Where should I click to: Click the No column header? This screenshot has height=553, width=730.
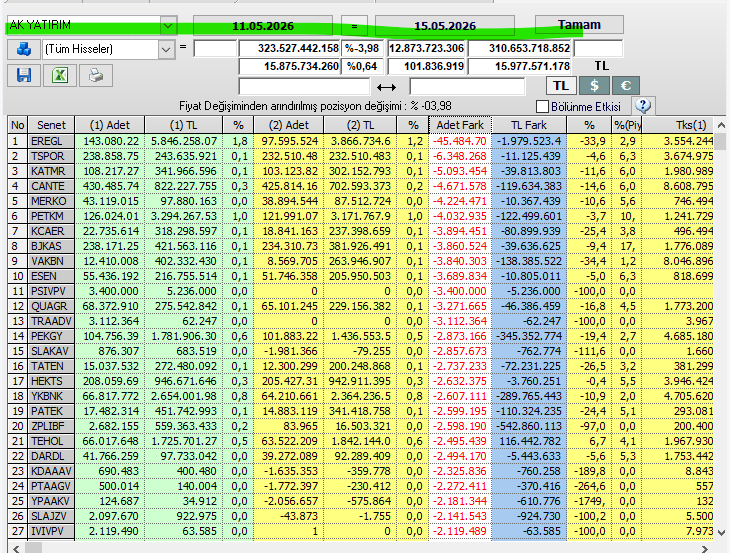tap(18, 125)
